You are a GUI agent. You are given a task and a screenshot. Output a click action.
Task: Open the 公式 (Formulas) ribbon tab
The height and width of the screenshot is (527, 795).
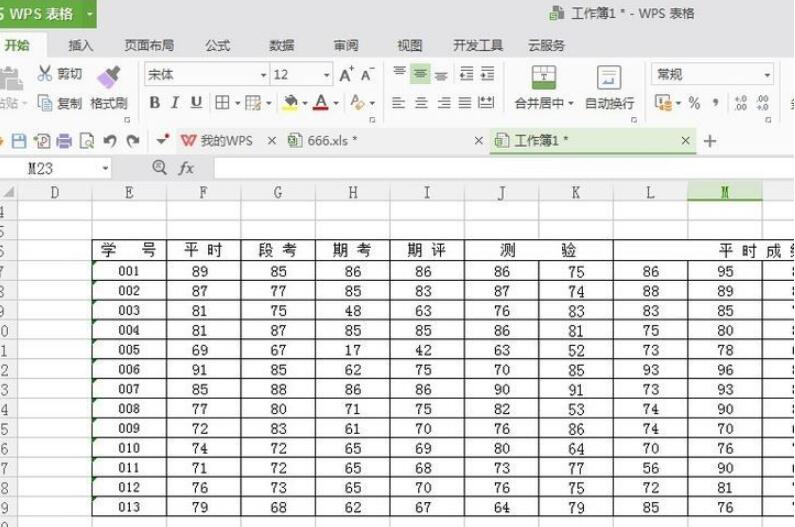(218, 46)
